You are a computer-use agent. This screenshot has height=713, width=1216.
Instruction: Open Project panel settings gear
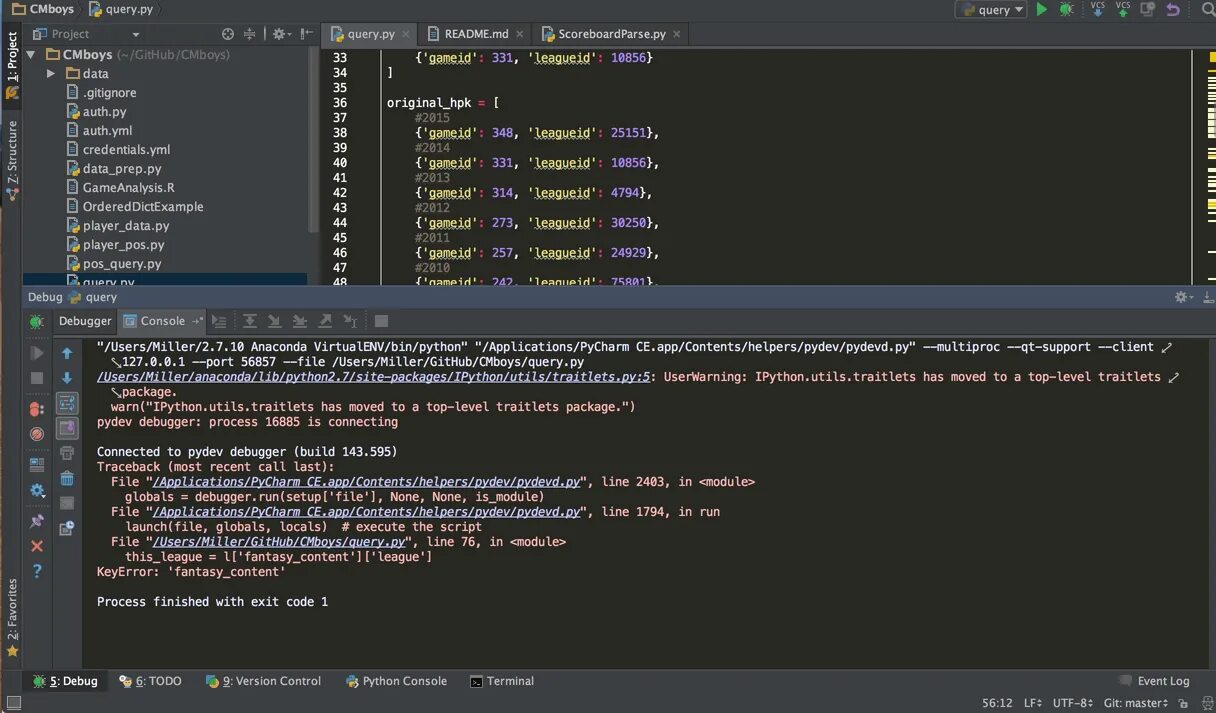click(x=280, y=34)
